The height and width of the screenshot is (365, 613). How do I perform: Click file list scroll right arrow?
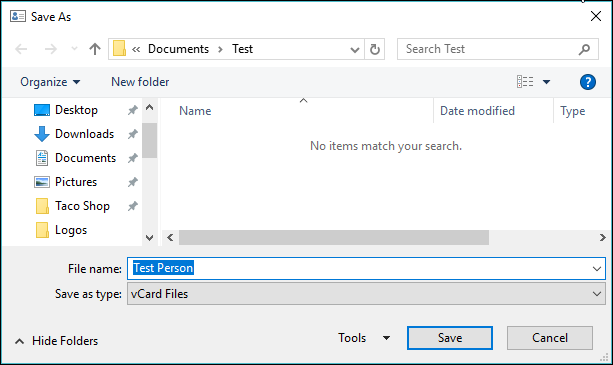click(602, 238)
